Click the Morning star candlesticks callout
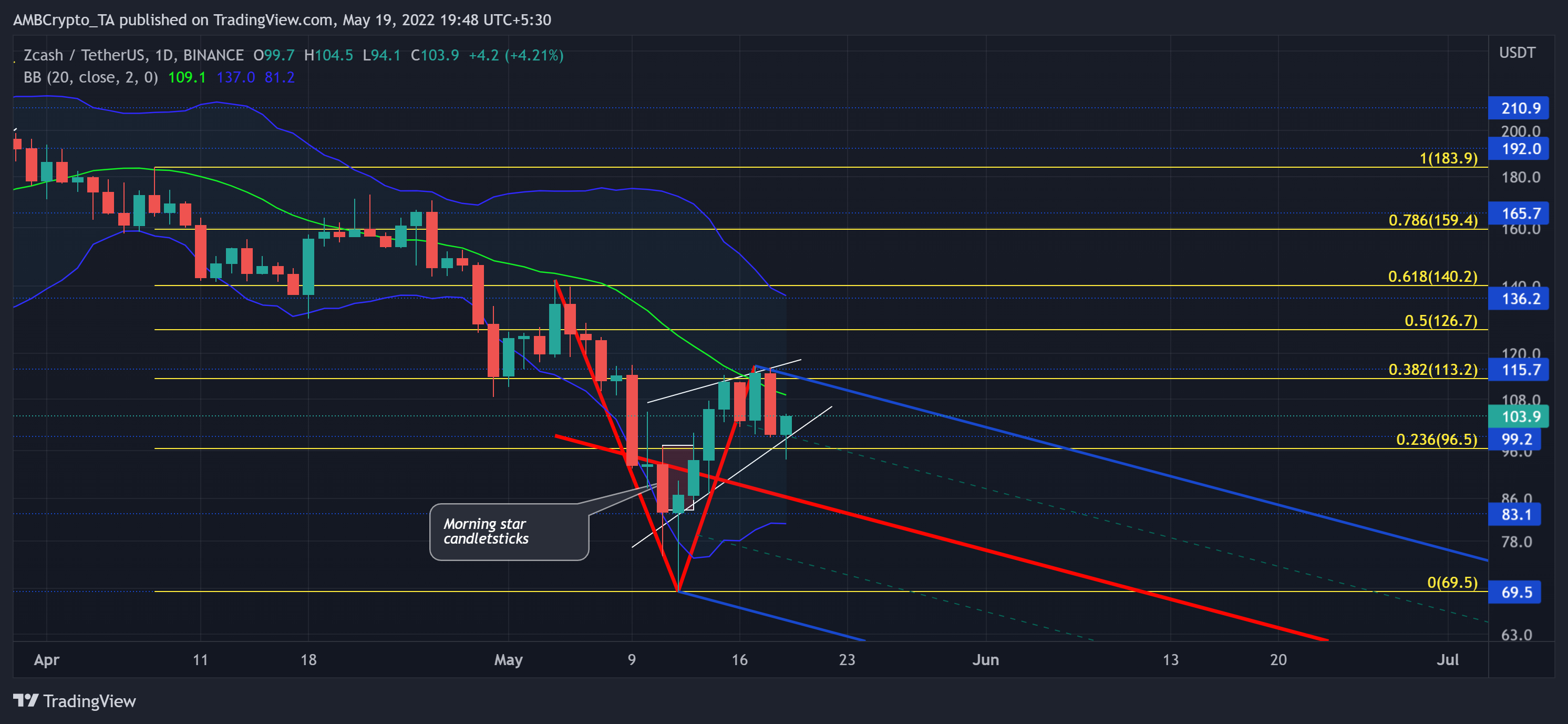This screenshot has height=724, width=1568. coord(509,532)
